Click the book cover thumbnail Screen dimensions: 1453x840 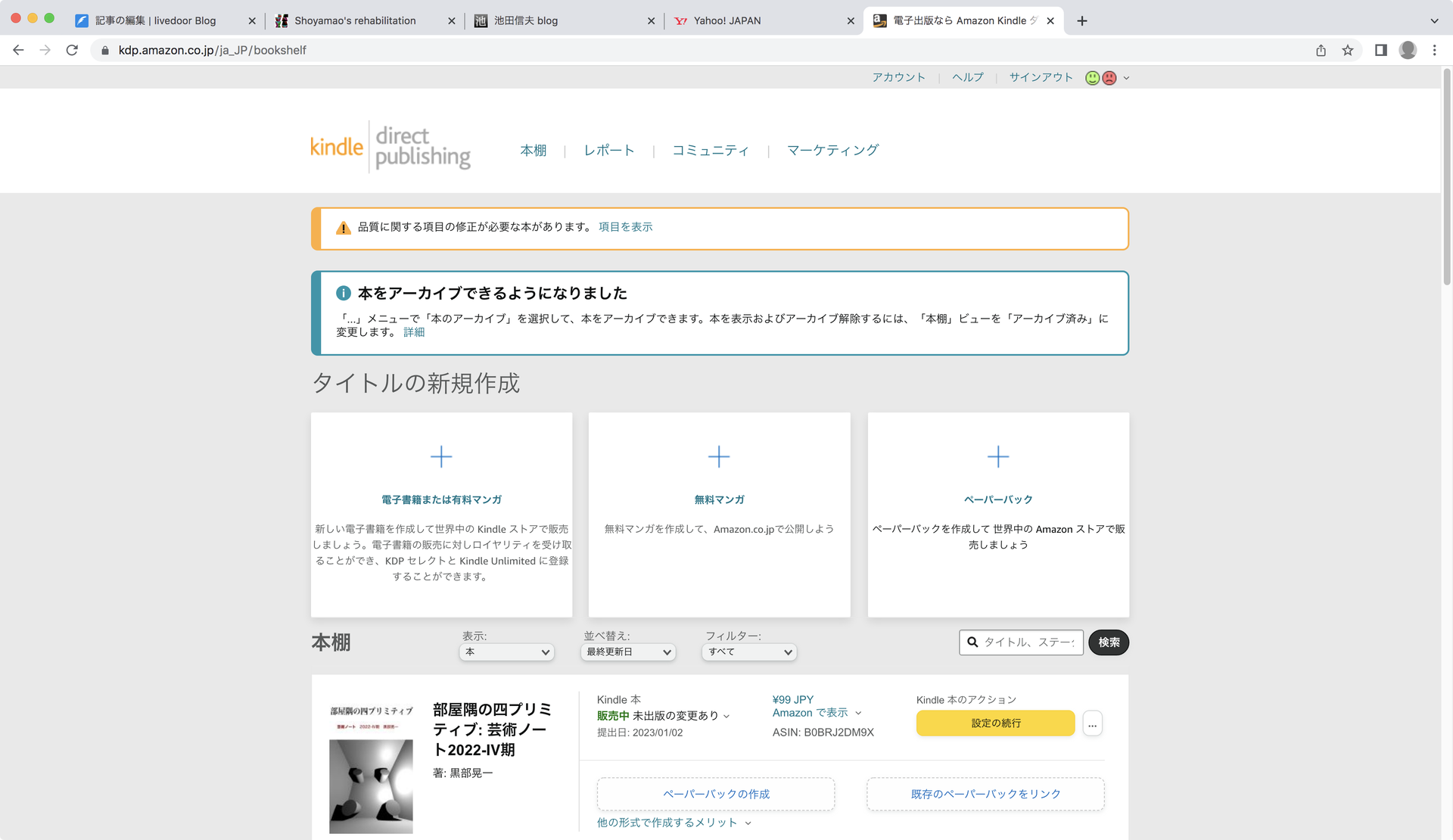[371, 768]
